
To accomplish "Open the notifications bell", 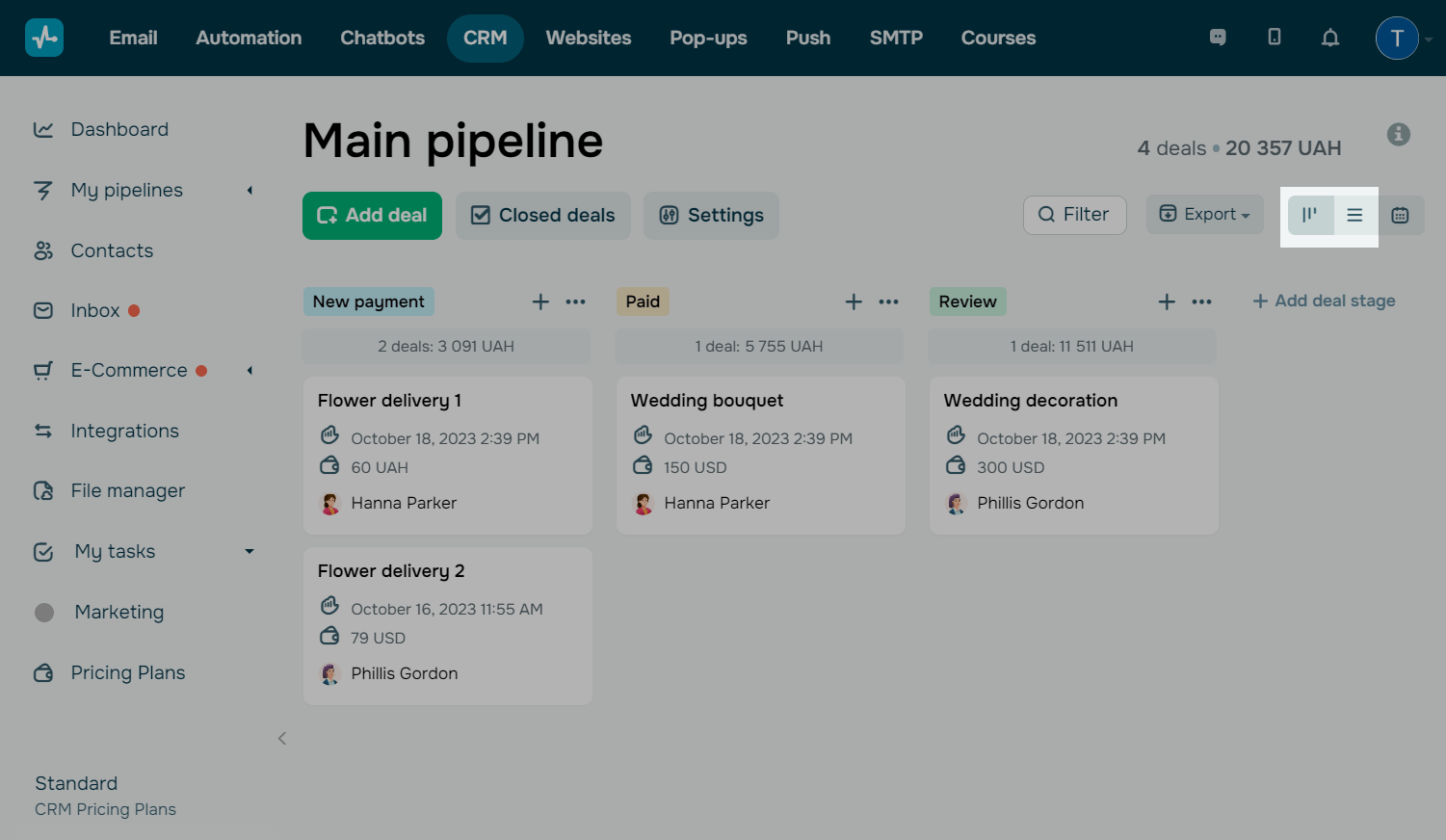I will (x=1329, y=38).
